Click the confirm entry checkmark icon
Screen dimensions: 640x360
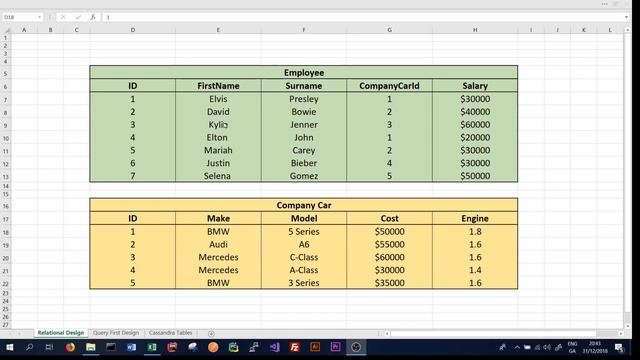tap(78, 17)
